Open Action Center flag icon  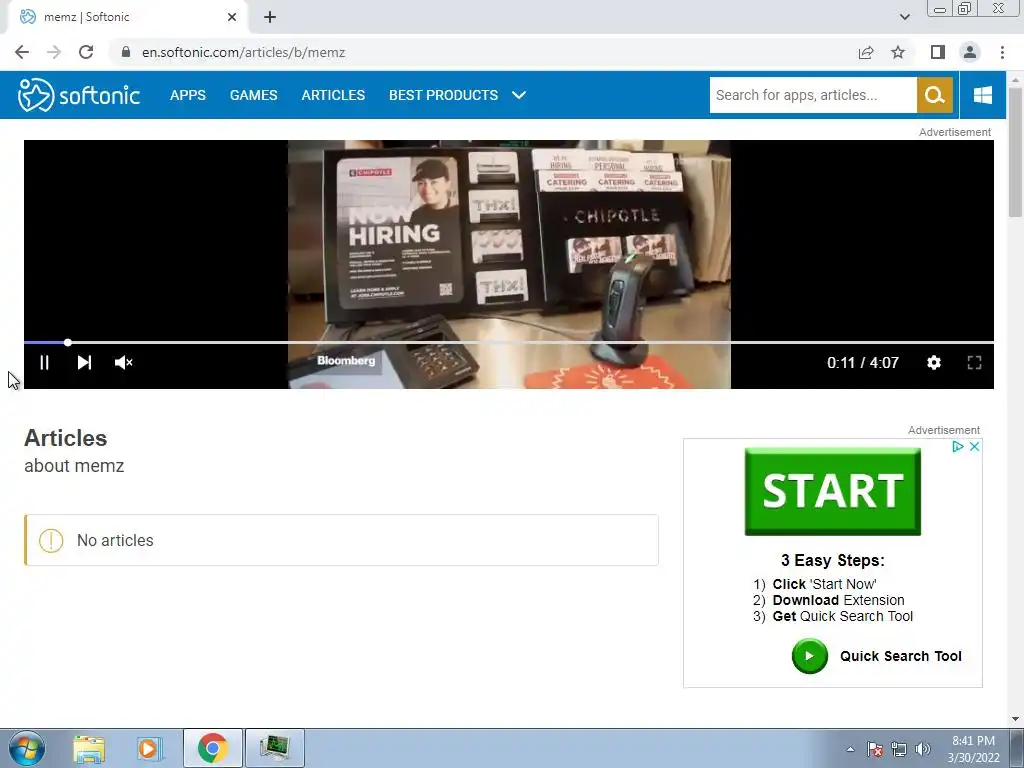(875, 749)
